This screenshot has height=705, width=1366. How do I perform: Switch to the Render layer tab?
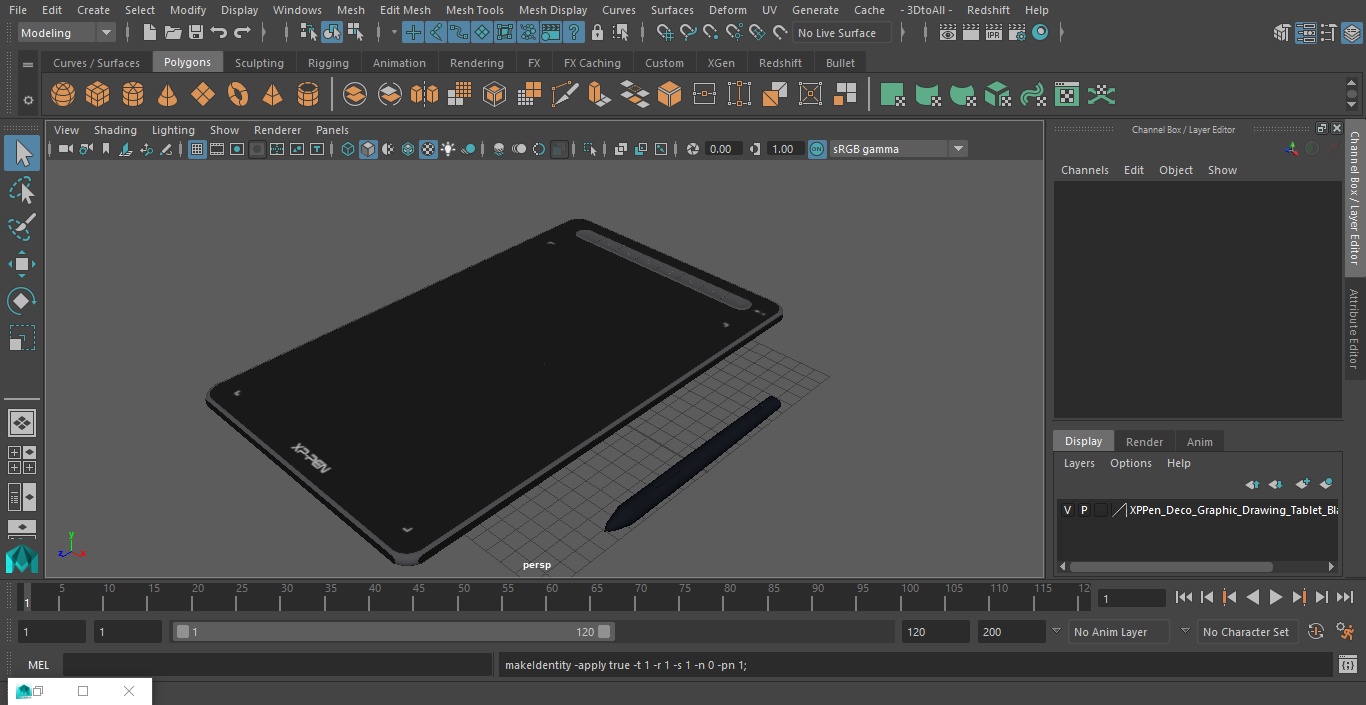(1144, 442)
